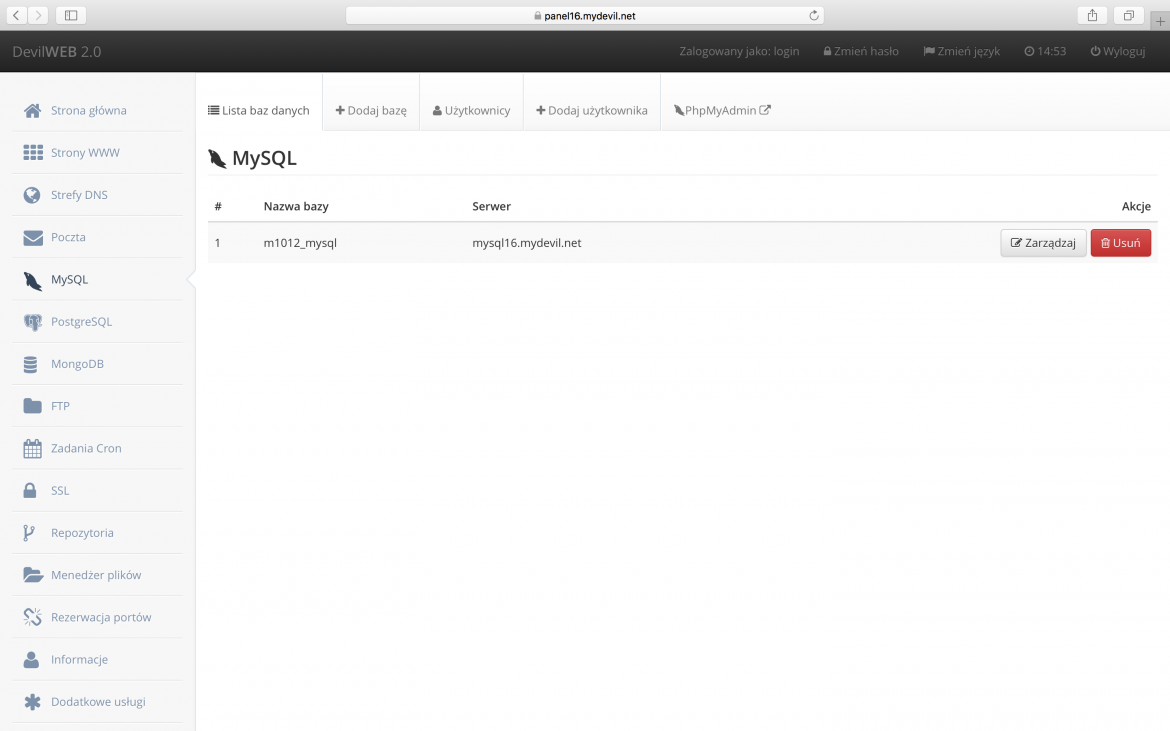1170x731 pixels.
Task: Open Zadania Cron scheduler
Action: 84,448
